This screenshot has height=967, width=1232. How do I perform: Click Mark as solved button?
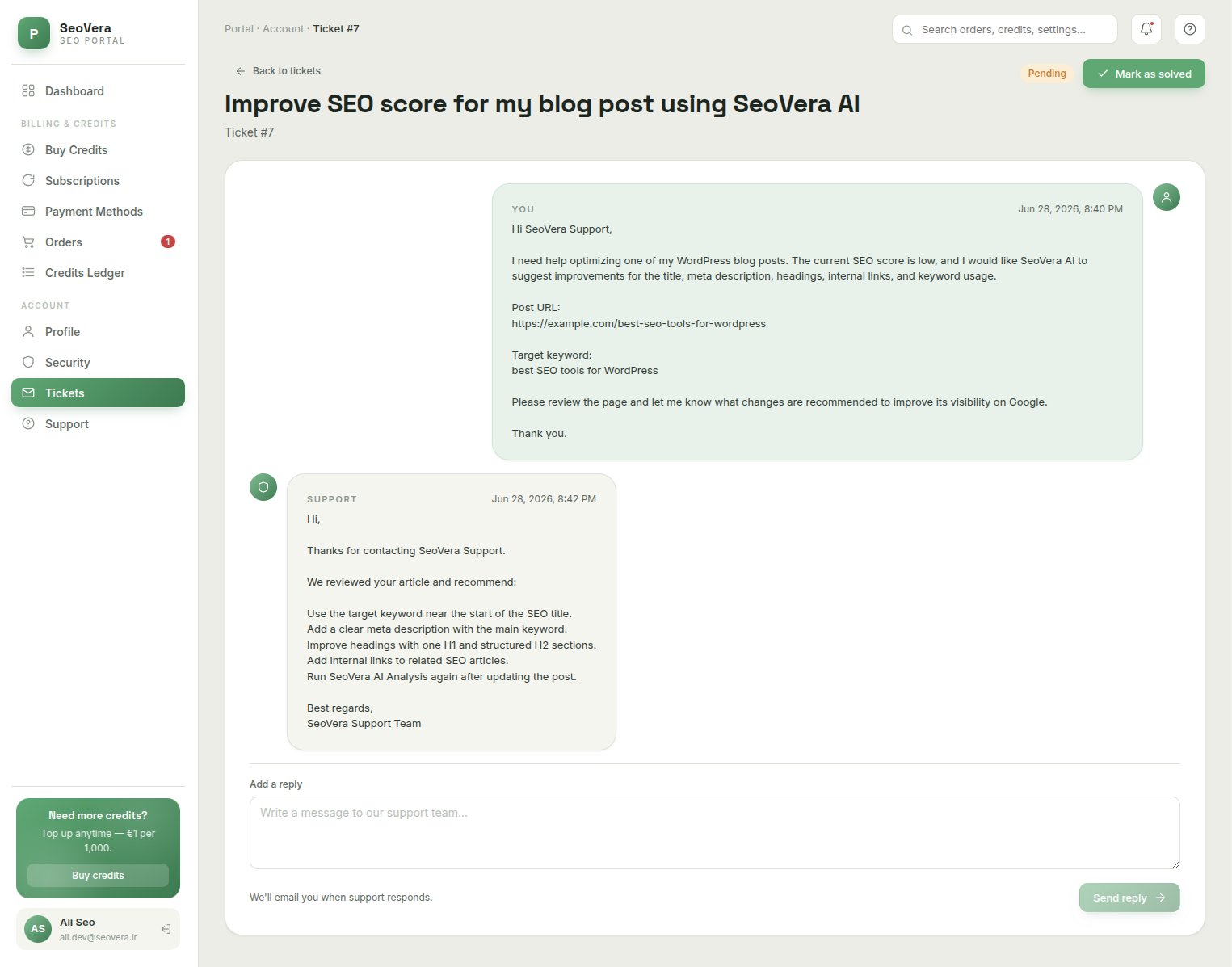click(x=1143, y=74)
